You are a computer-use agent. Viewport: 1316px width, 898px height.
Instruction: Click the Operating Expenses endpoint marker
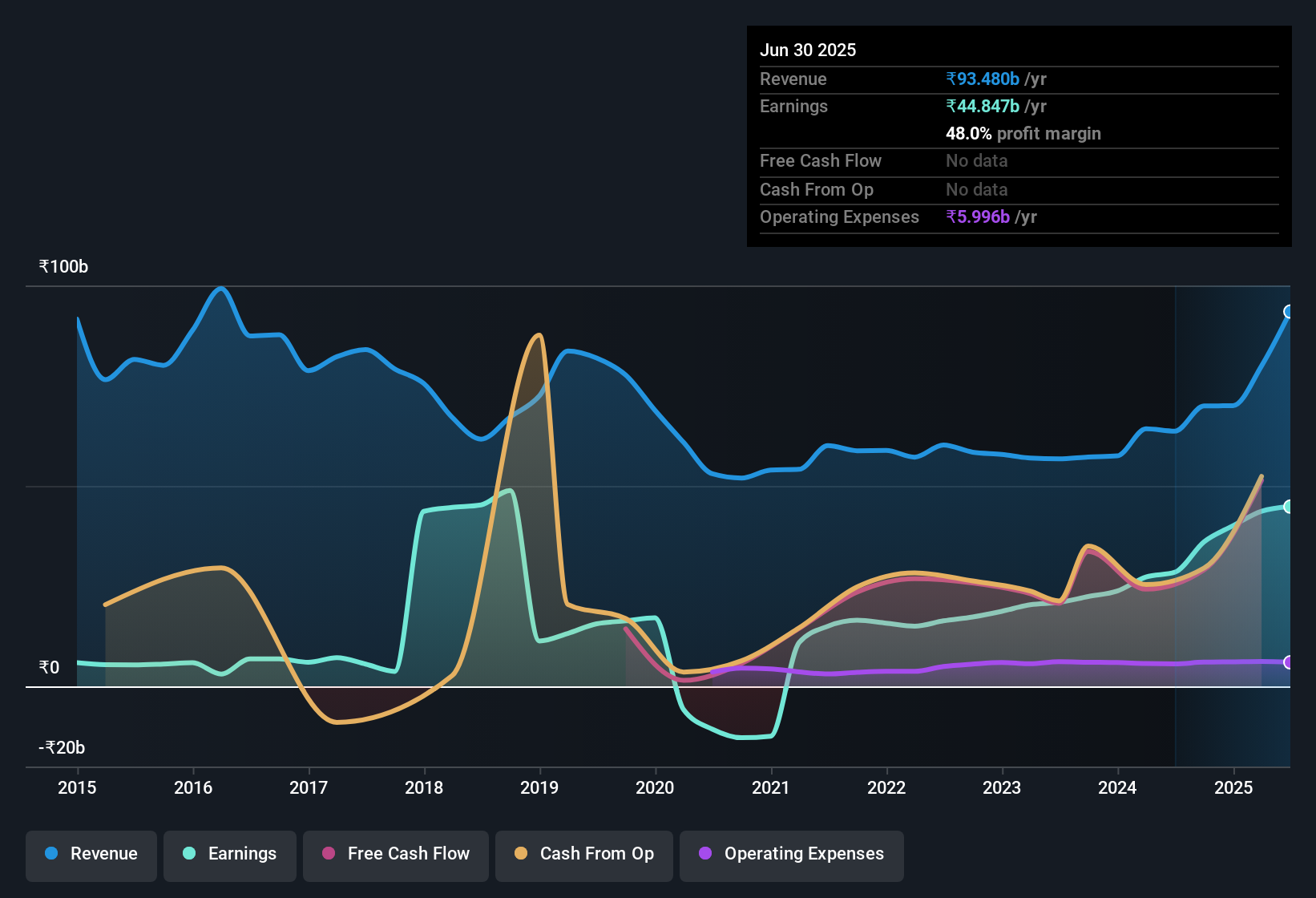1287,662
